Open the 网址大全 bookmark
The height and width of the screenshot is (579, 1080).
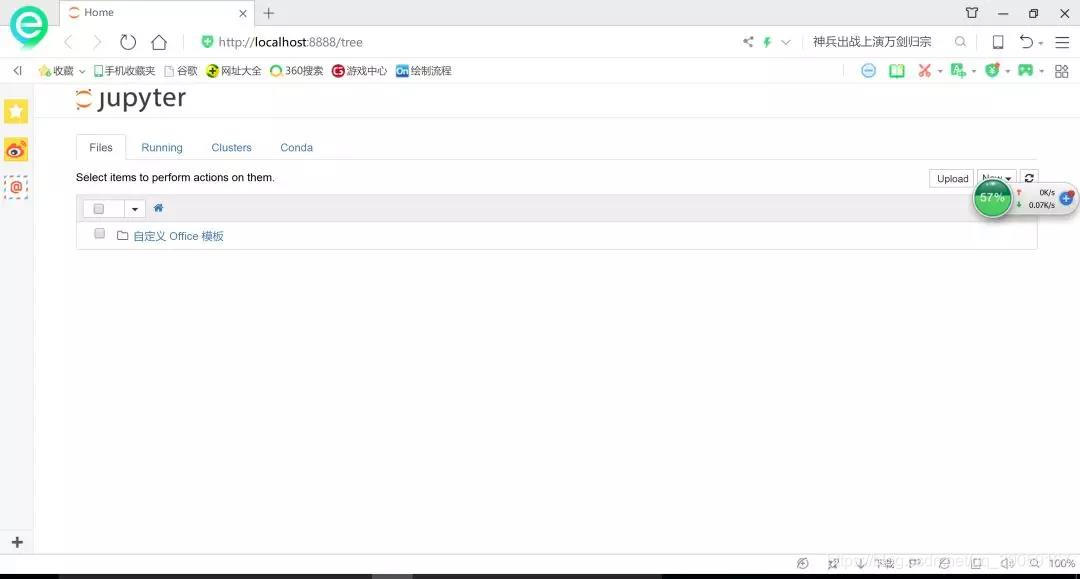(x=233, y=71)
